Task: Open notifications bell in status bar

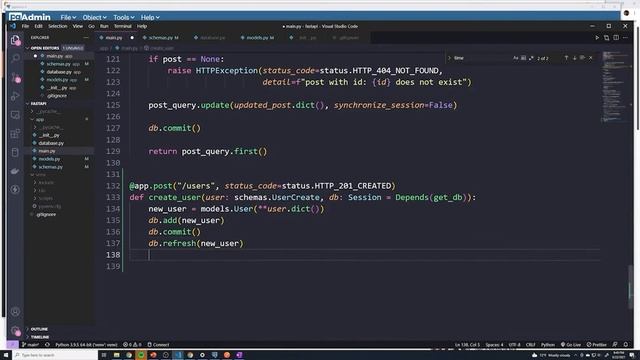Action: click(x=626, y=345)
